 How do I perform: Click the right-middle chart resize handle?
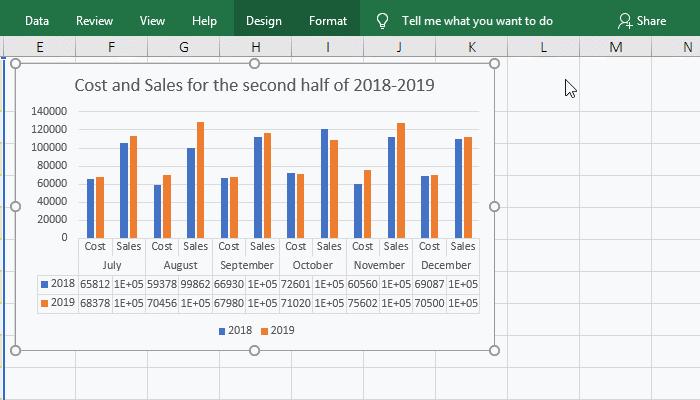[x=495, y=206]
